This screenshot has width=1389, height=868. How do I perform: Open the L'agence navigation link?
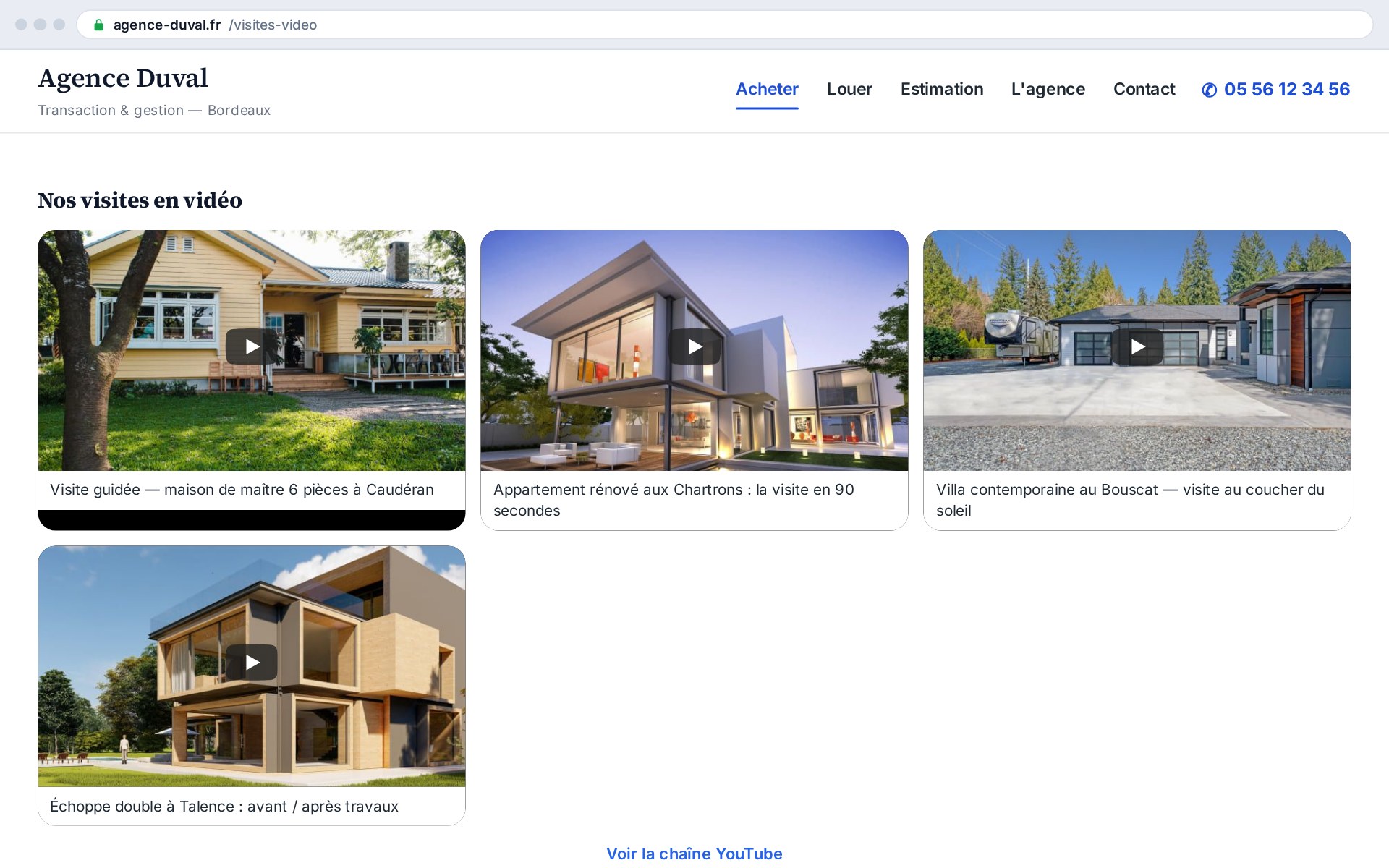tap(1048, 89)
